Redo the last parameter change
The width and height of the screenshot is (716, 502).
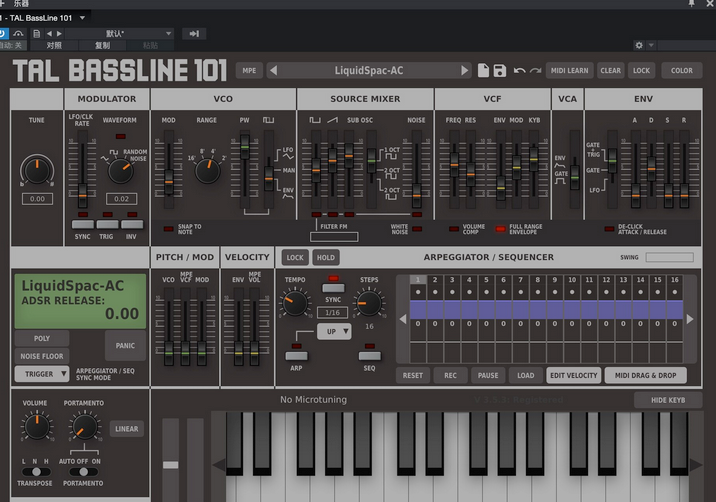536,70
